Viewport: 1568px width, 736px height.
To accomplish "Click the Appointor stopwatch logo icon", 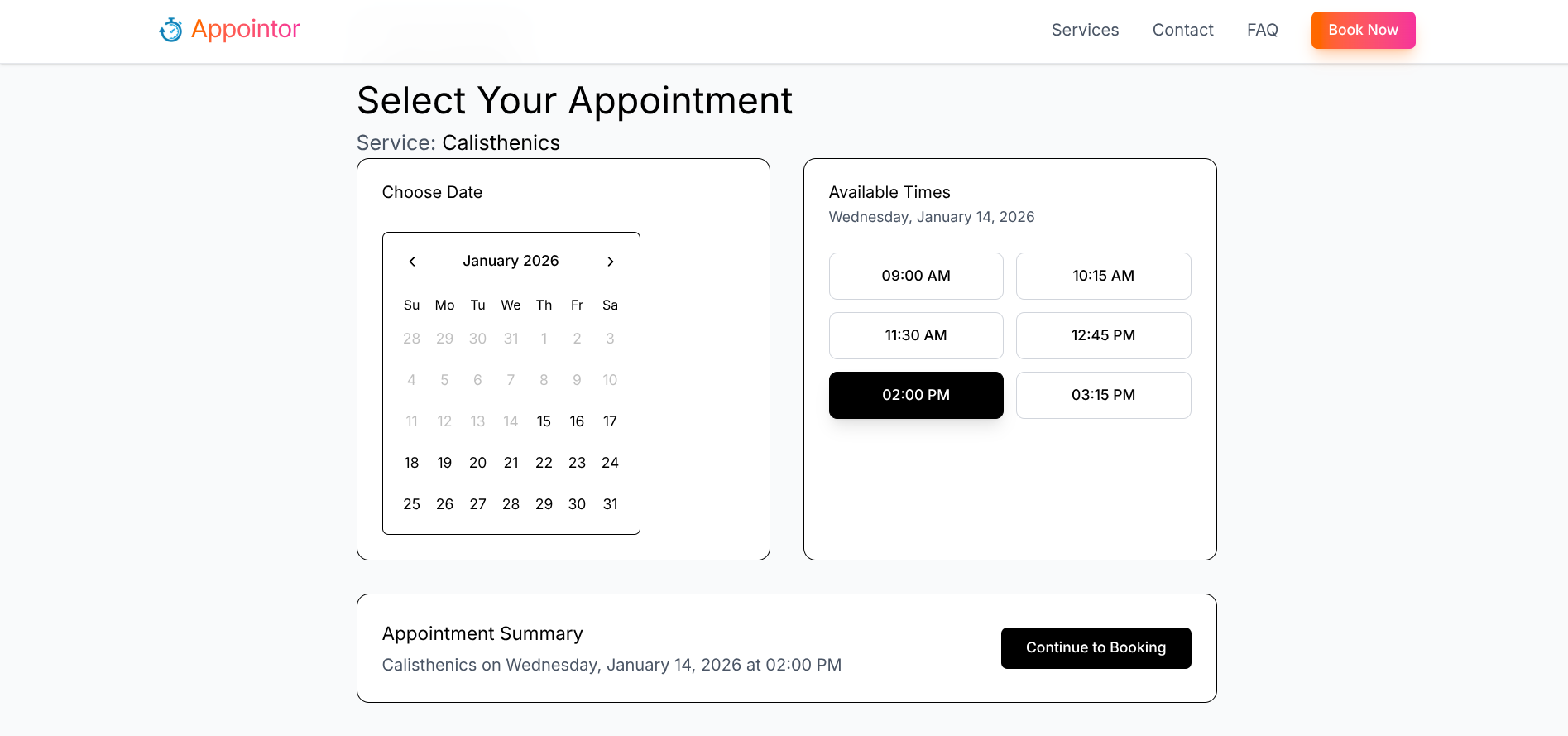I will coord(170,30).
